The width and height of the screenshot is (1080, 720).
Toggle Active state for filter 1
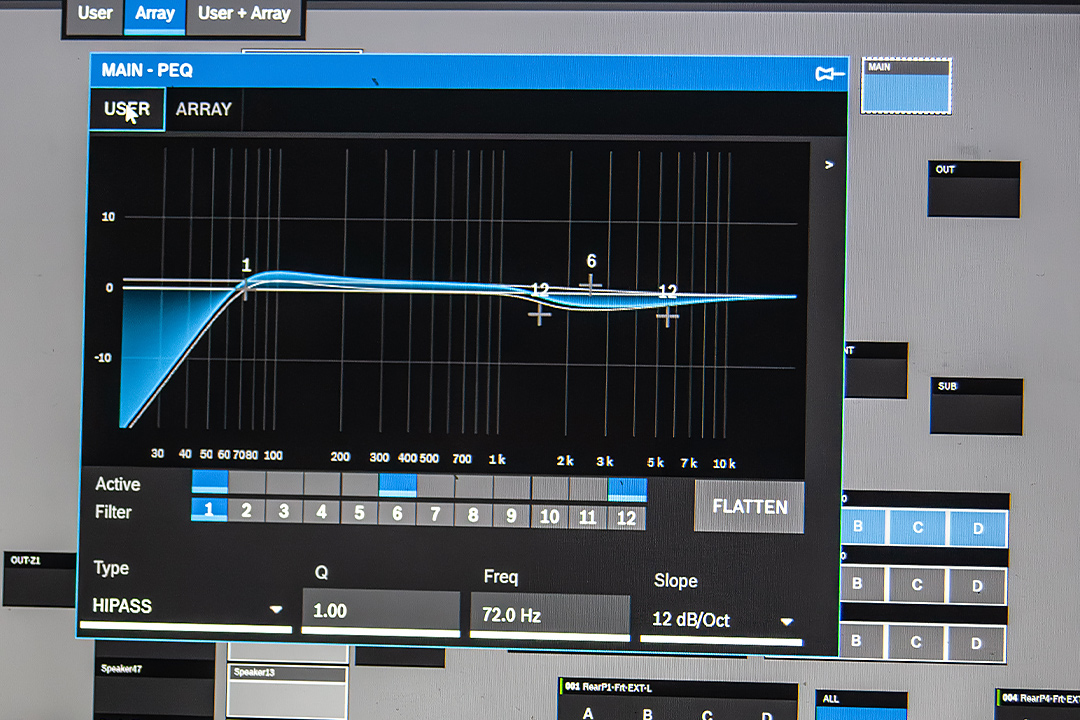[209, 484]
